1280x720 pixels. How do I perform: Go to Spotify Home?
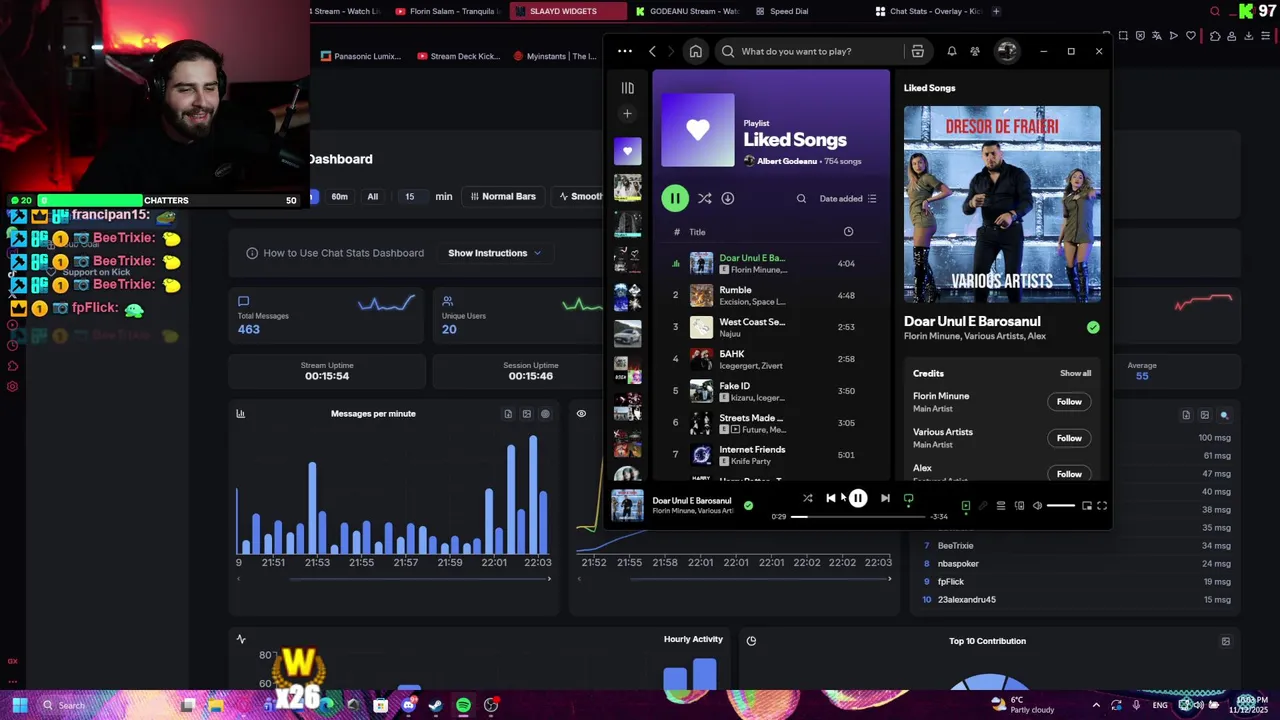click(x=696, y=51)
